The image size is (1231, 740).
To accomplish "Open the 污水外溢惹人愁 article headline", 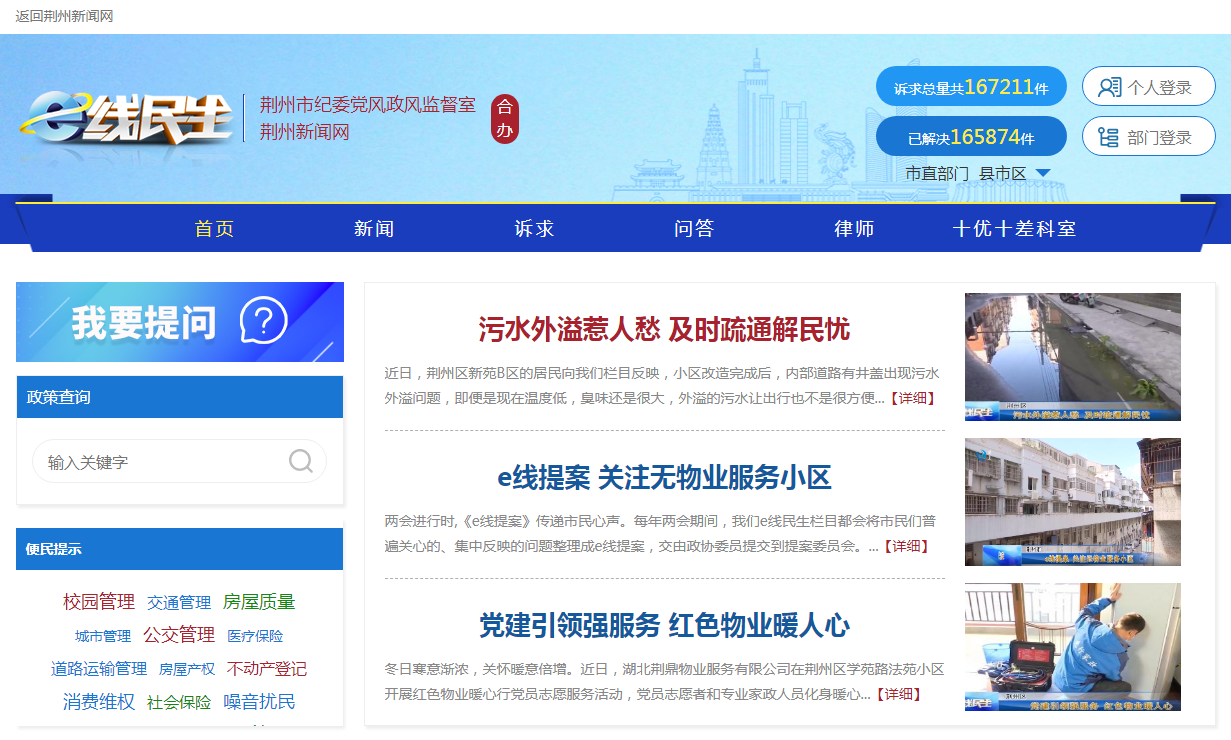I will point(664,329).
